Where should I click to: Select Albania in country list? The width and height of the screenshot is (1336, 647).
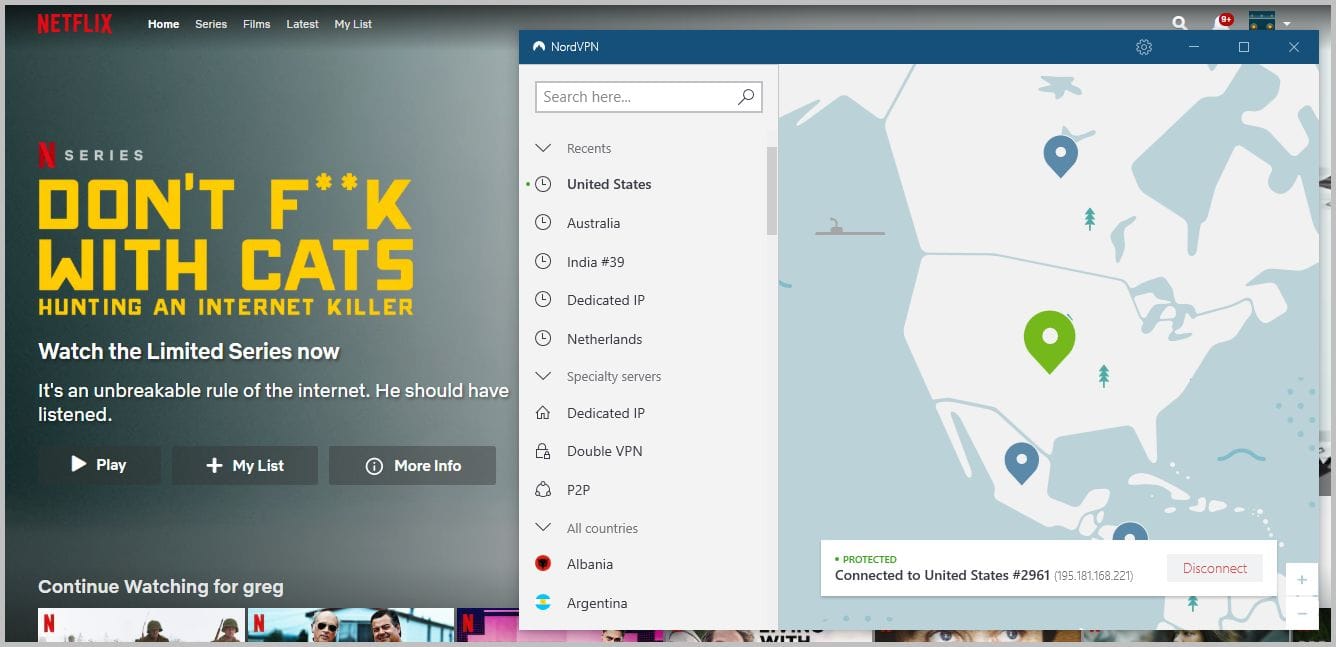(590, 564)
